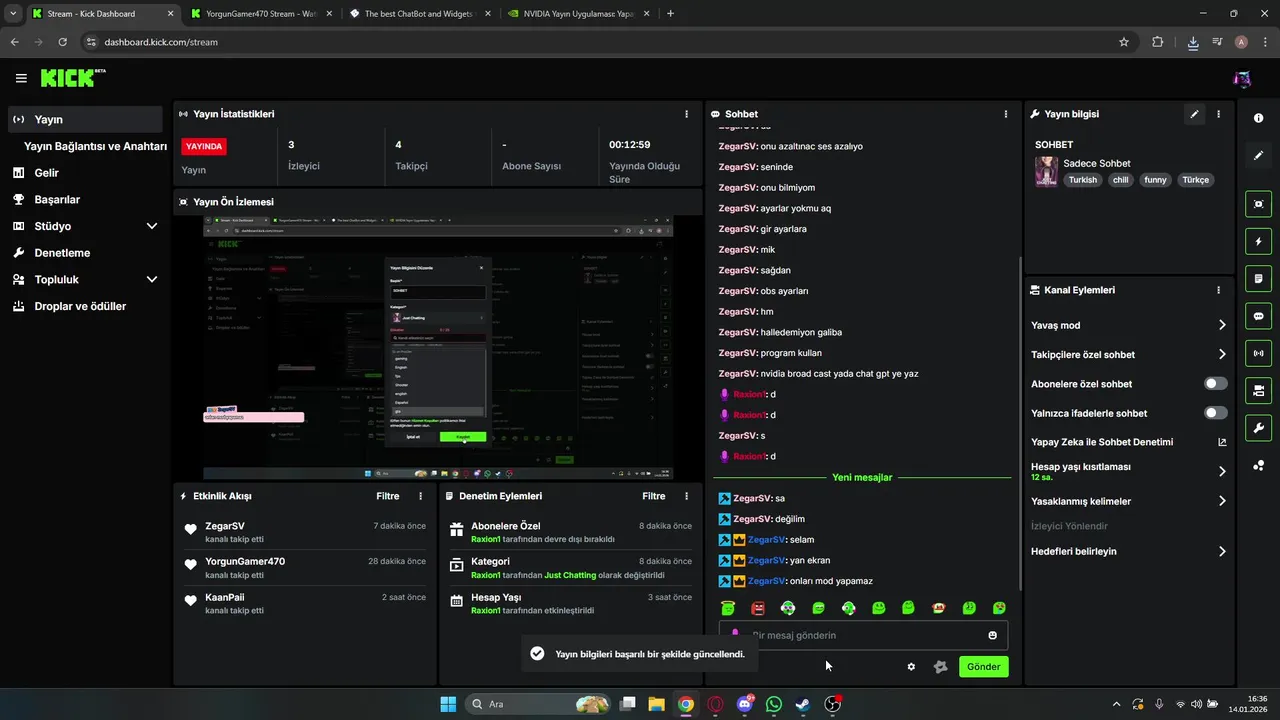Screen dimensions: 1280x720
Task: Open the hamburger menu next to the KICK logo
Action: 21,78
